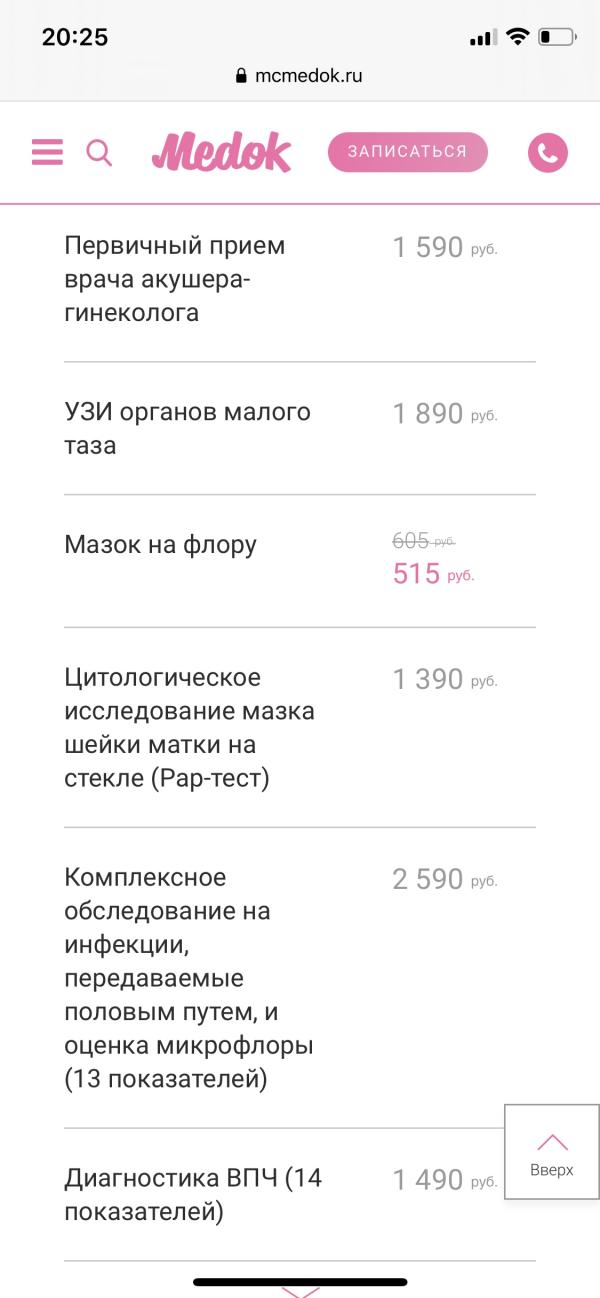
Task: Click the mcmedok.ru address bar
Action: tap(300, 75)
